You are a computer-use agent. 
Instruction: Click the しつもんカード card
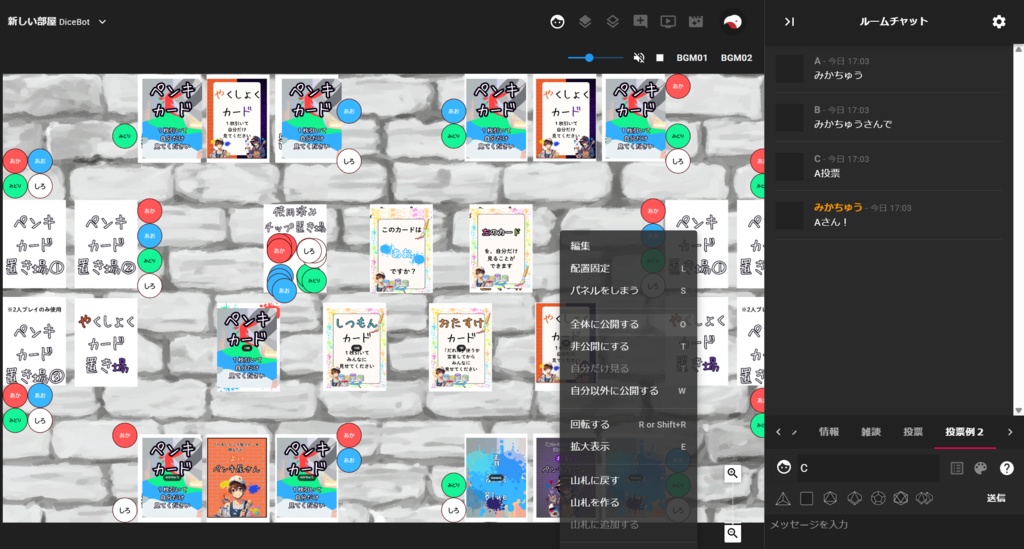355,349
